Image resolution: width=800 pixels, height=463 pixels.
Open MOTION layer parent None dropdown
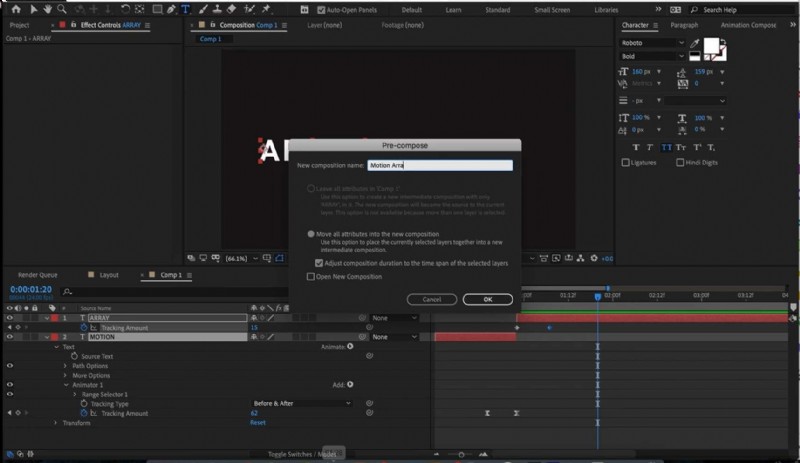click(394, 337)
